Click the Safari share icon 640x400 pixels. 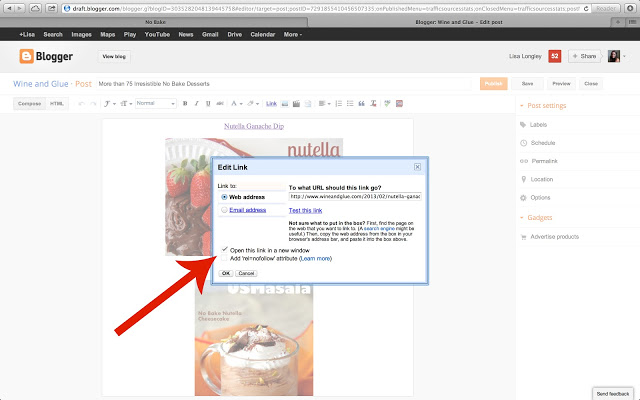[x=51, y=8]
